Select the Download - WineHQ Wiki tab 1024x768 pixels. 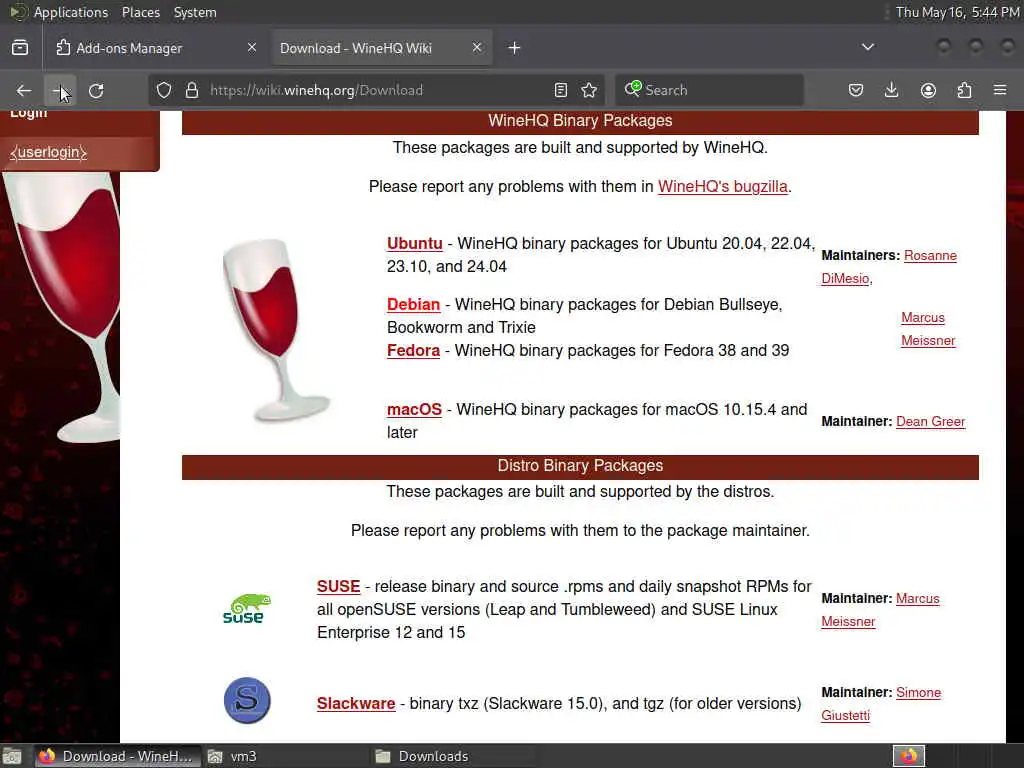pyautogui.click(x=382, y=48)
